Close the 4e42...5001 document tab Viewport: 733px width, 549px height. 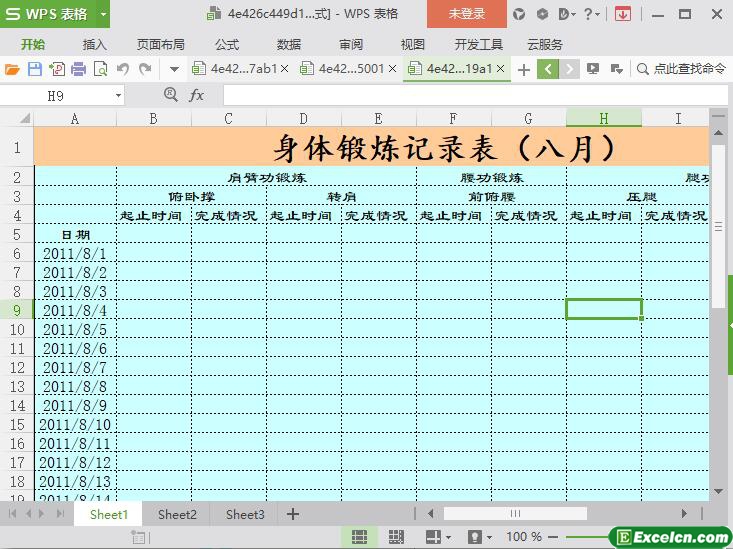(393, 69)
